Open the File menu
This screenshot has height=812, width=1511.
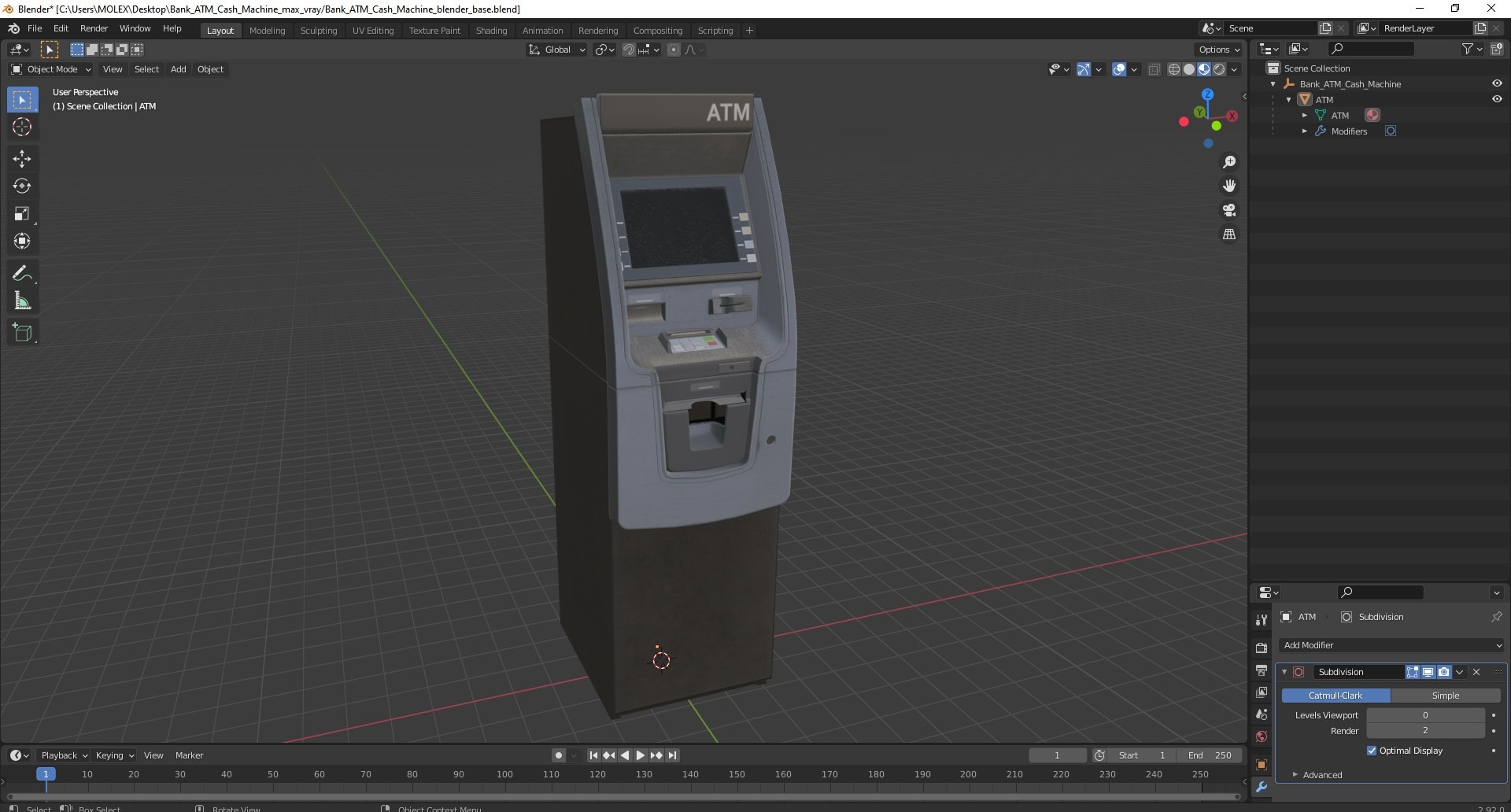point(35,28)
